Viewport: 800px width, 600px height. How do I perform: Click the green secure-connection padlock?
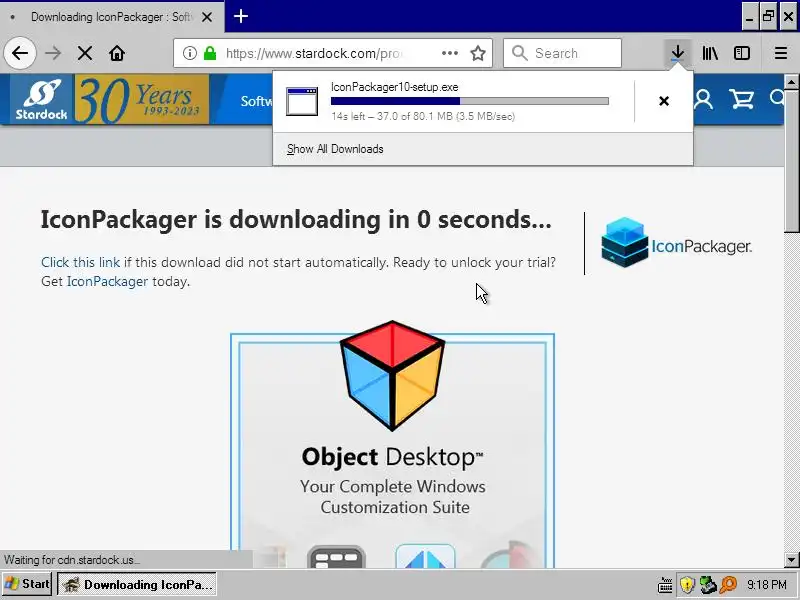210,53
